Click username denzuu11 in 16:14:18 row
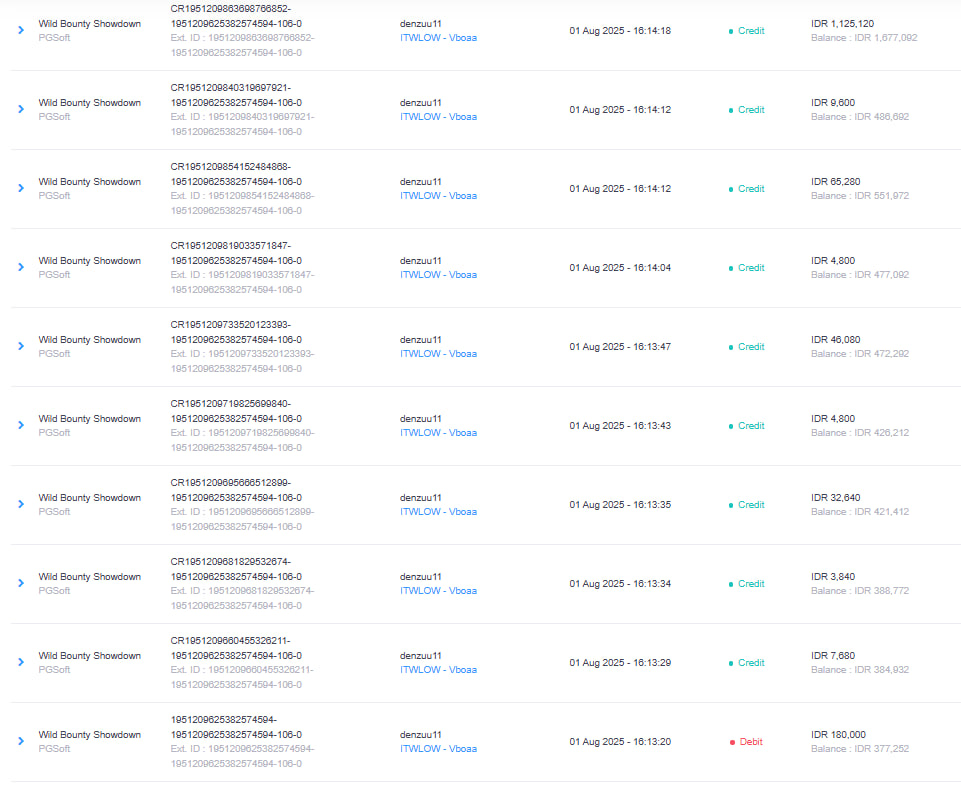The height and width of the screenshot is (788, 961). pyautogui.click(x=420, y=23)
